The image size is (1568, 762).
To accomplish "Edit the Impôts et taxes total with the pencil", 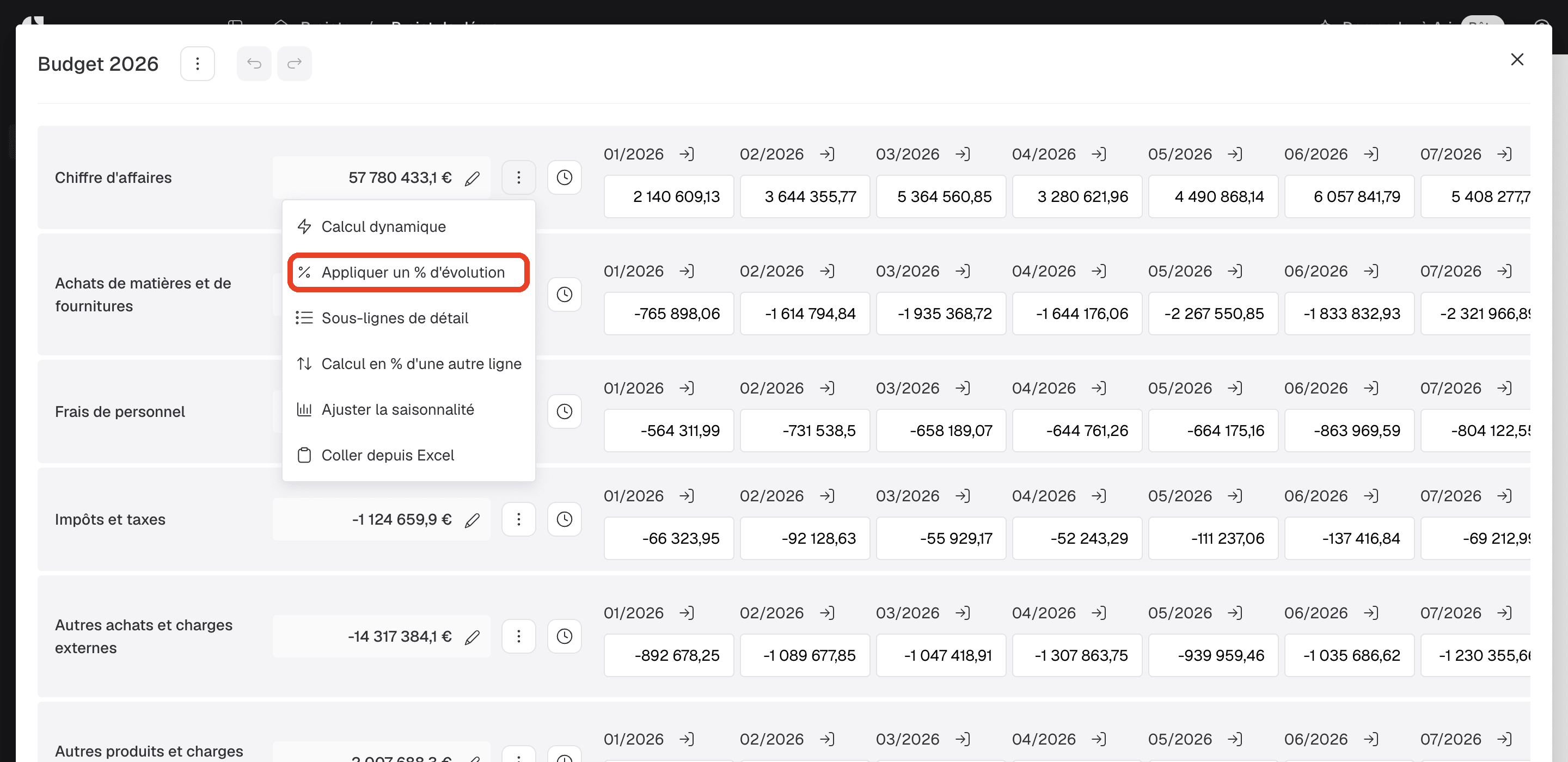I will click(x=473, y=520).
